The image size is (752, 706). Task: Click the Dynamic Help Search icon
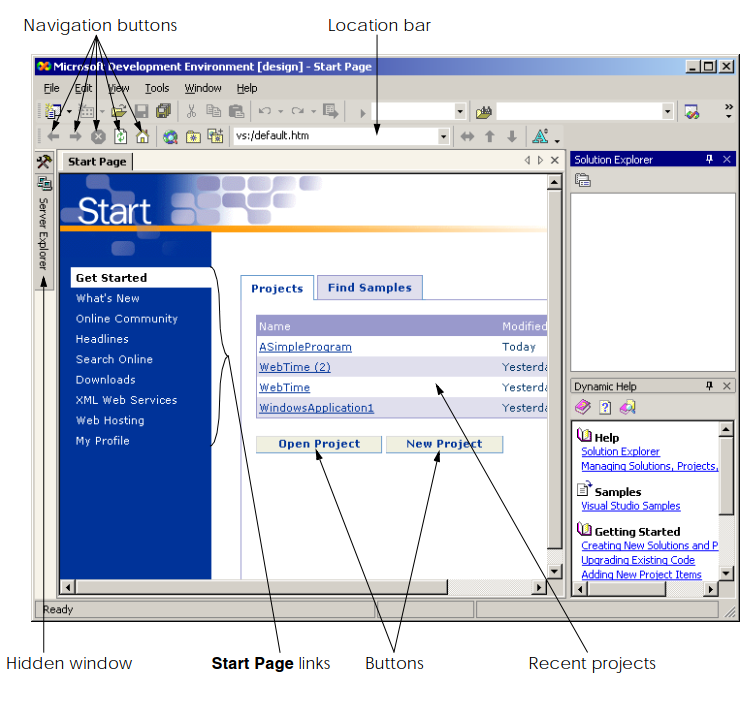(627, 407)
